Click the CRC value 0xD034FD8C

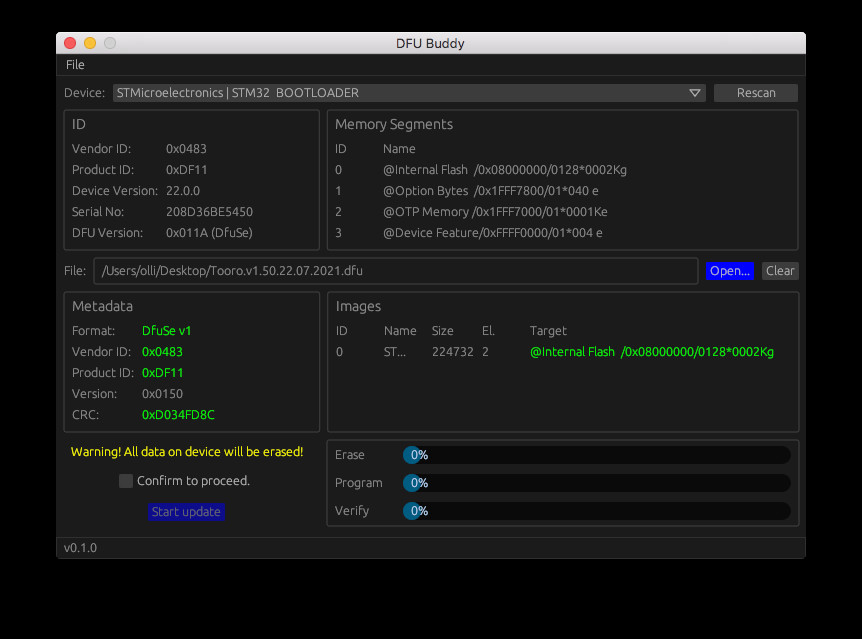[x=178, y=415]
